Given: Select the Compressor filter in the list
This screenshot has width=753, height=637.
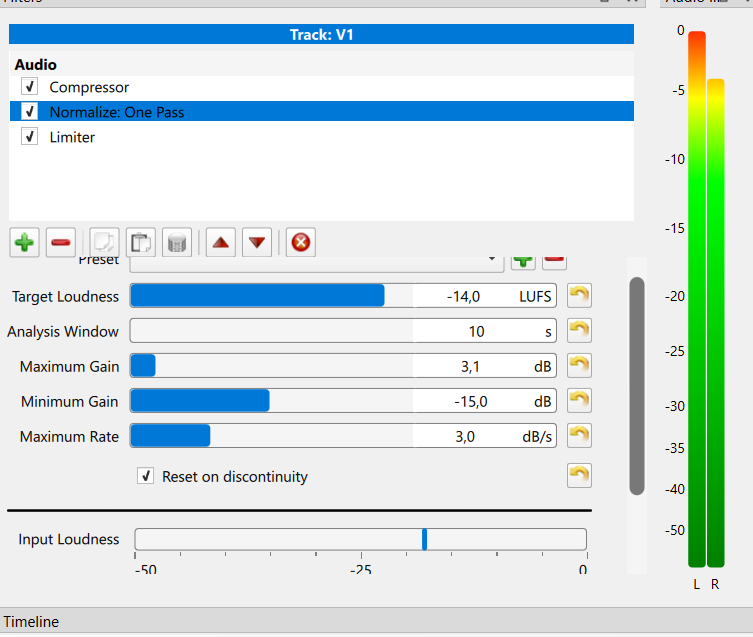Looking at the screenshot, I should 89,87.
